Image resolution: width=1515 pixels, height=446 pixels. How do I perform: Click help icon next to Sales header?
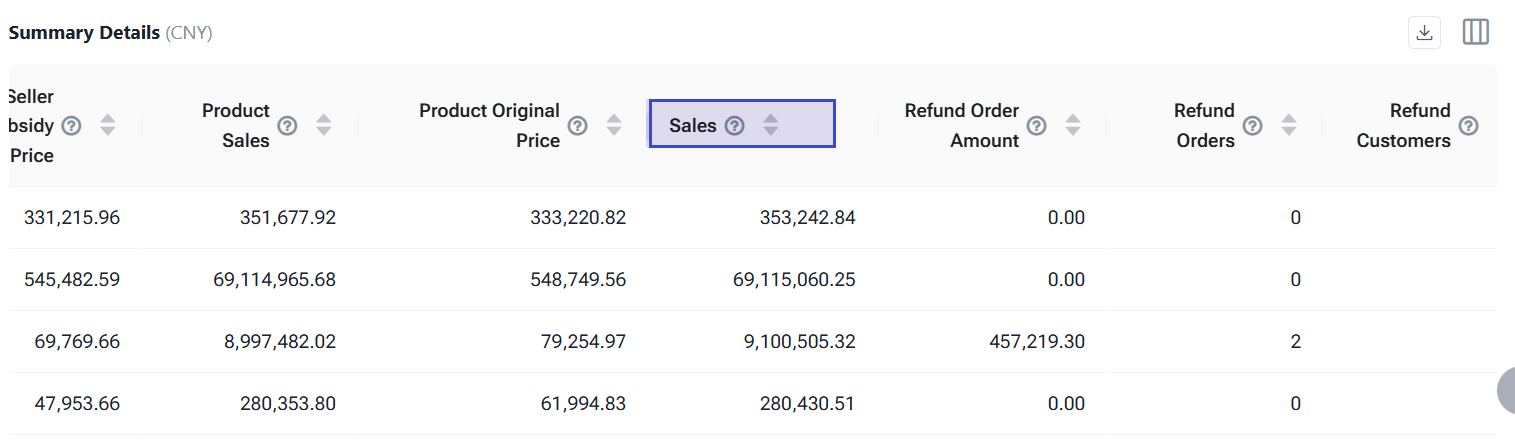tap(734, 125)
